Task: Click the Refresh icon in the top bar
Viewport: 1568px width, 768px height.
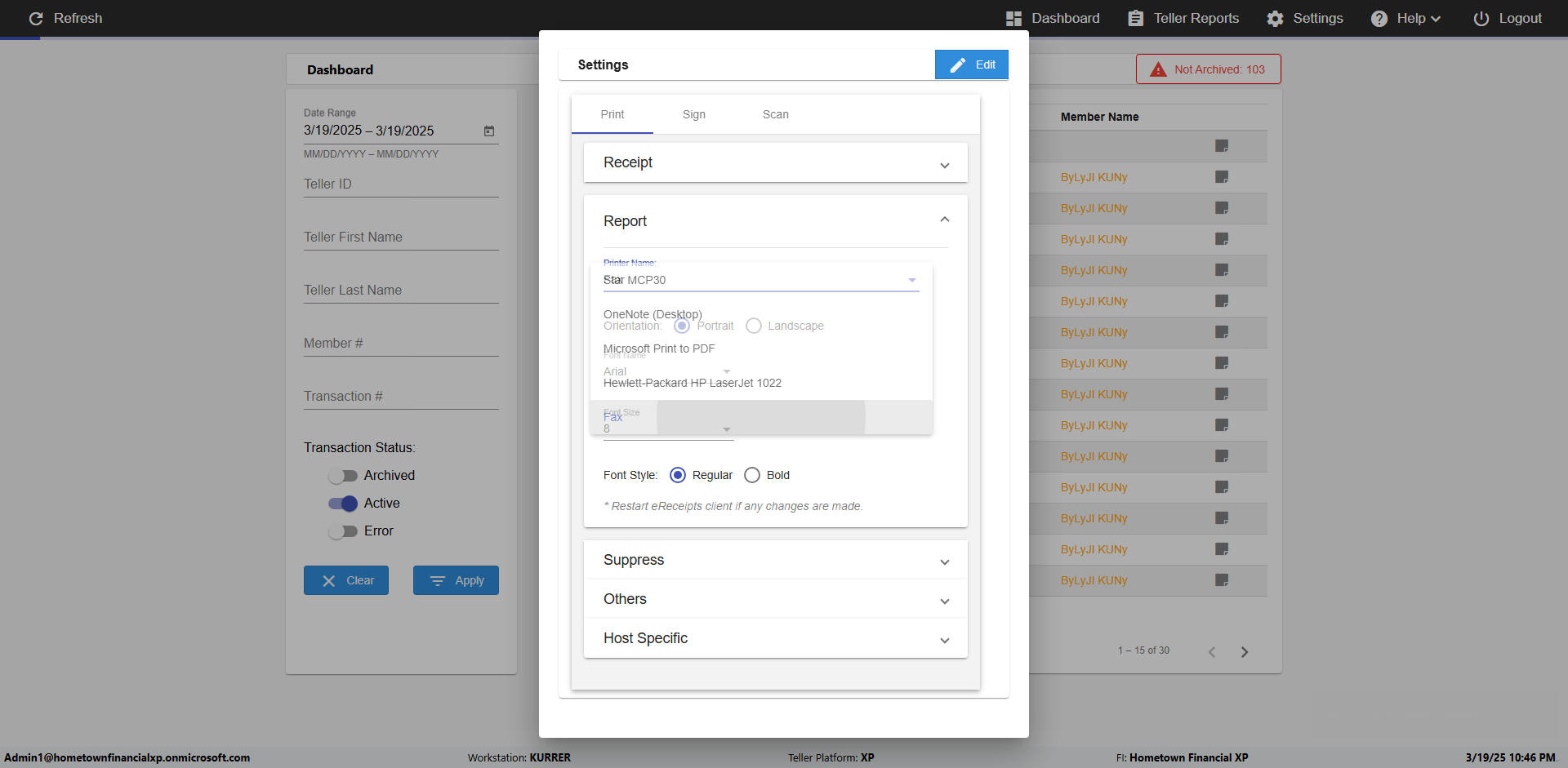Action: pyautogui.click(x=36, y=18)
